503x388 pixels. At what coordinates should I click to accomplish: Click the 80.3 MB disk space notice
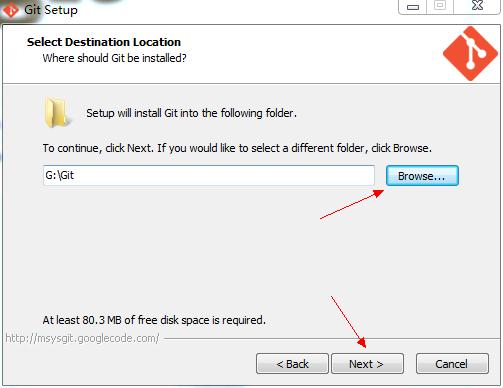154,320
